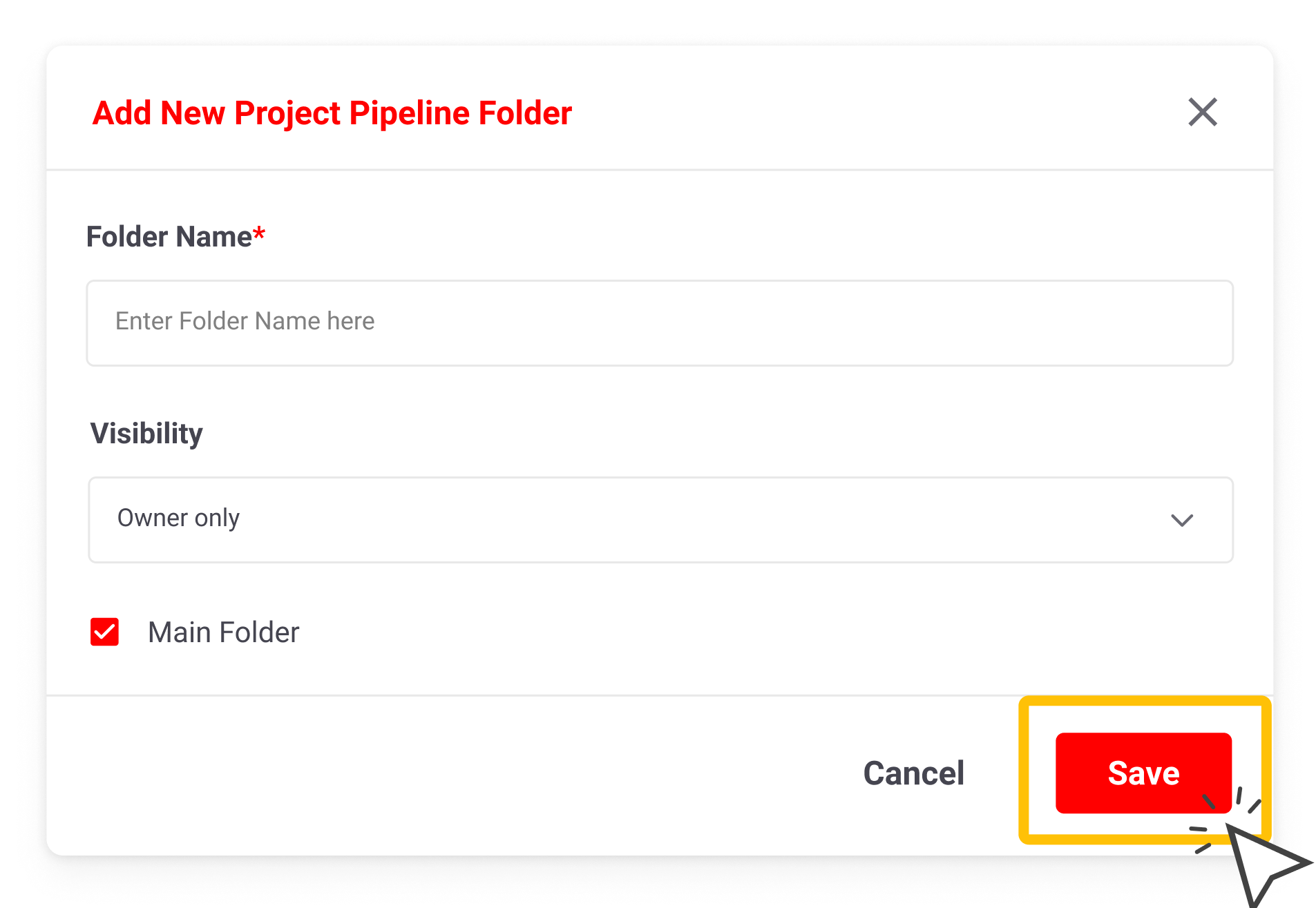Toggle Main Folder via its text label
1316x908 pixels.
223,632
